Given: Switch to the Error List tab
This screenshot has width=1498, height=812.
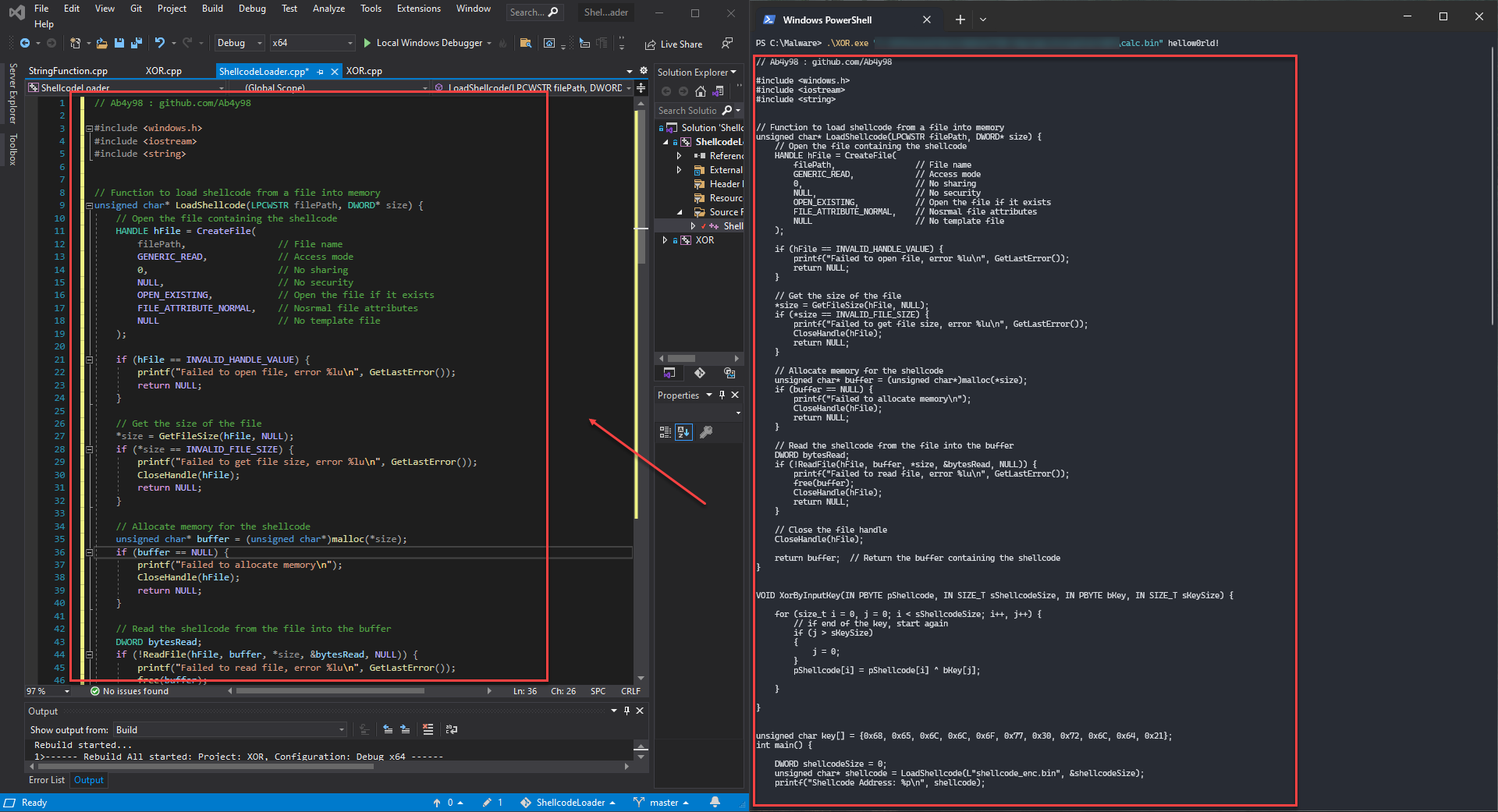Looking at the screenshot, I should click(x=47, y=780).
